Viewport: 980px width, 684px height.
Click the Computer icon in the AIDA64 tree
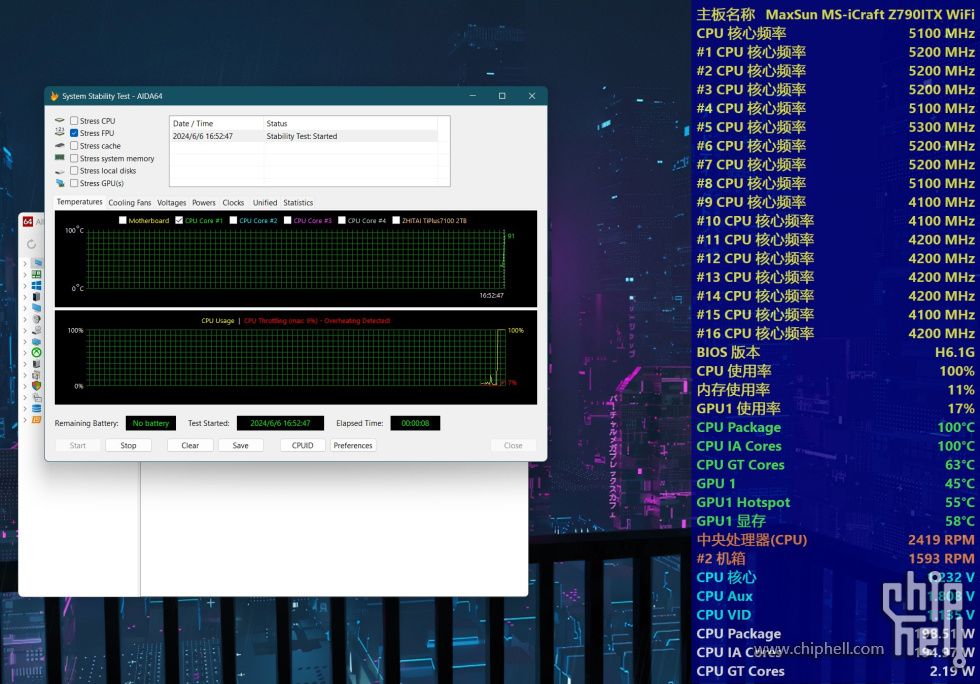[37, 263]
